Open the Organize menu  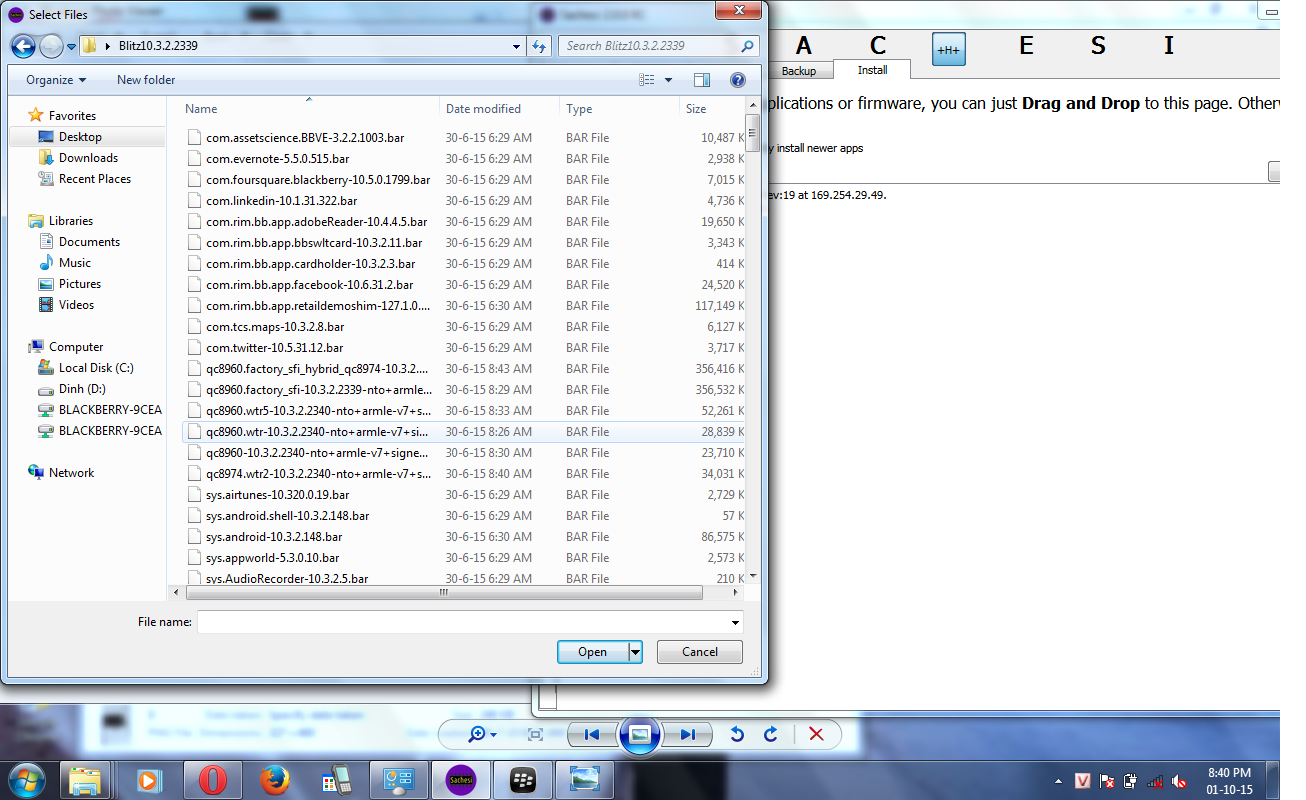(x=56, y=80)
